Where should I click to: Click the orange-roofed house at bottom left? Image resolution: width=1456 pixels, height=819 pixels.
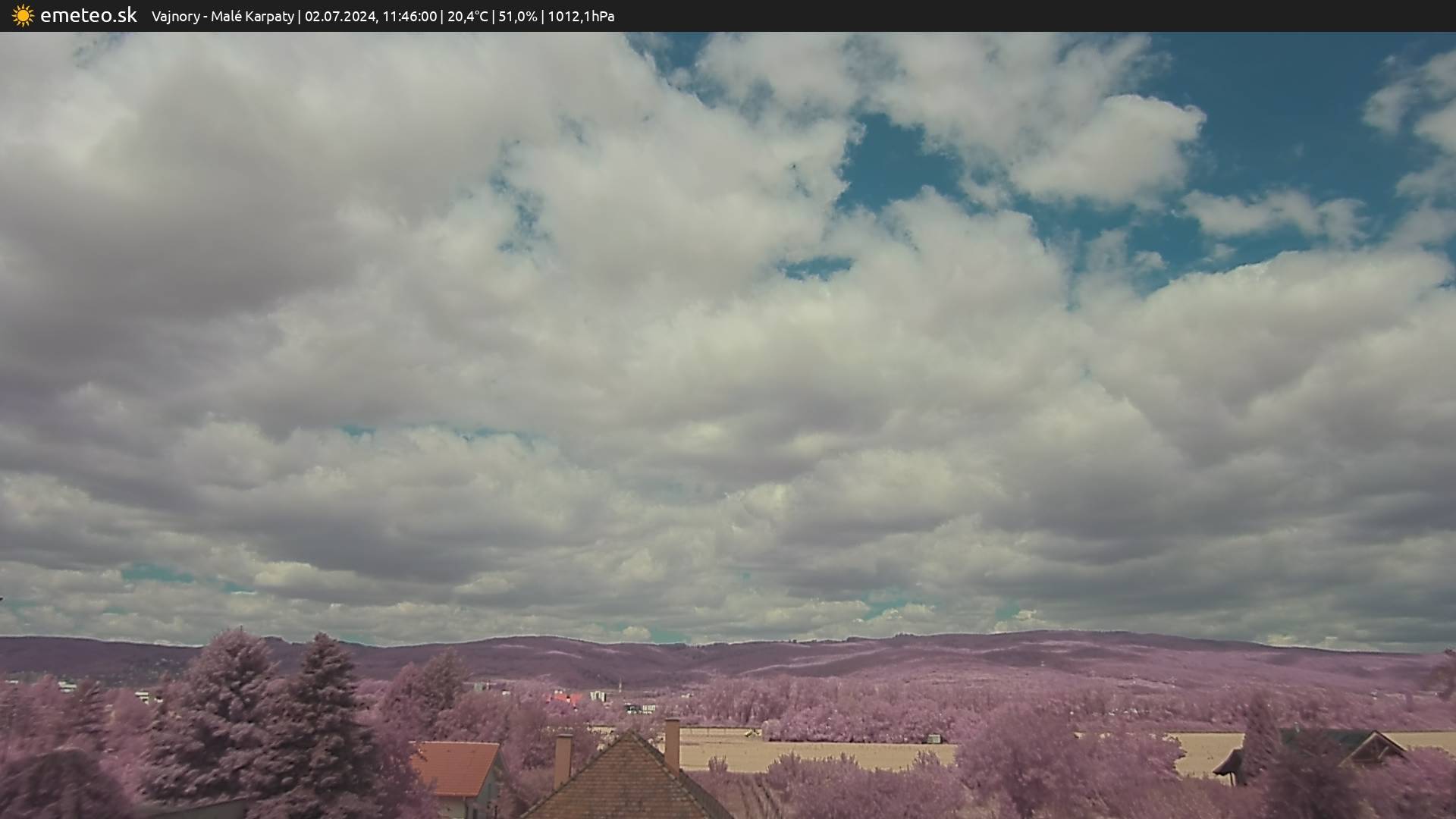coord(457,770)
